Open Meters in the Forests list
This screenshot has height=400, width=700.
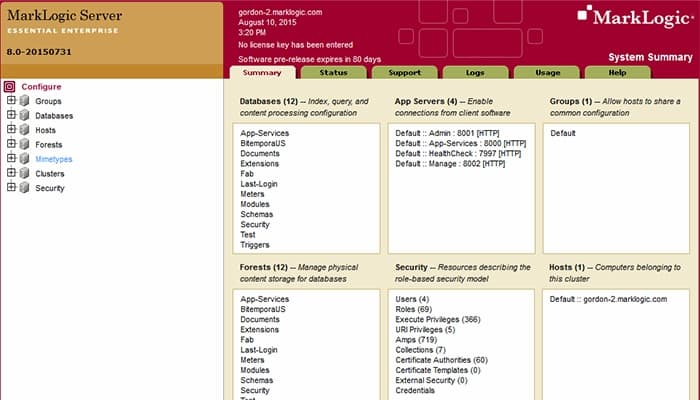tap(252, 360)
